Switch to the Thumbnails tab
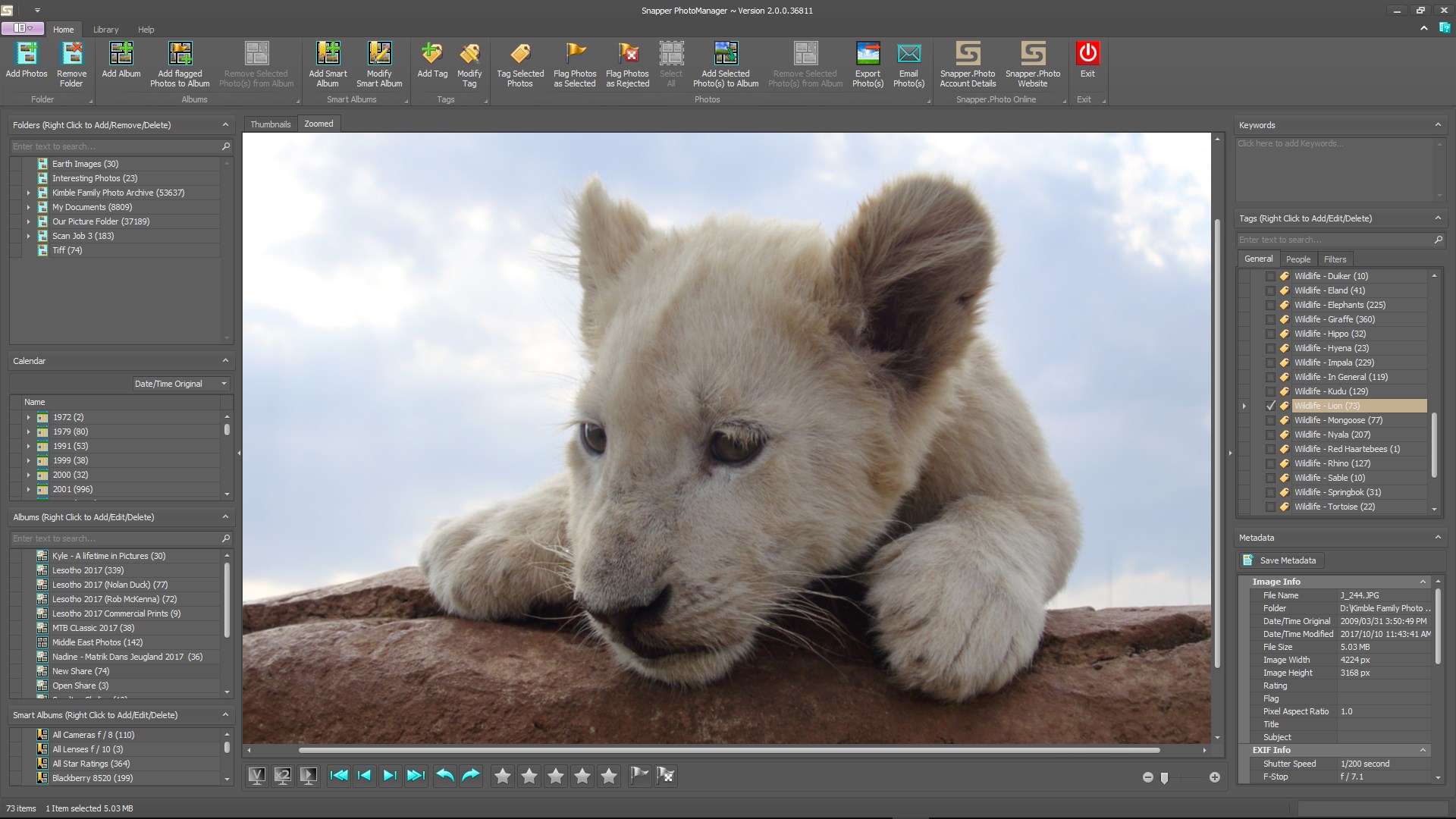 271,124
